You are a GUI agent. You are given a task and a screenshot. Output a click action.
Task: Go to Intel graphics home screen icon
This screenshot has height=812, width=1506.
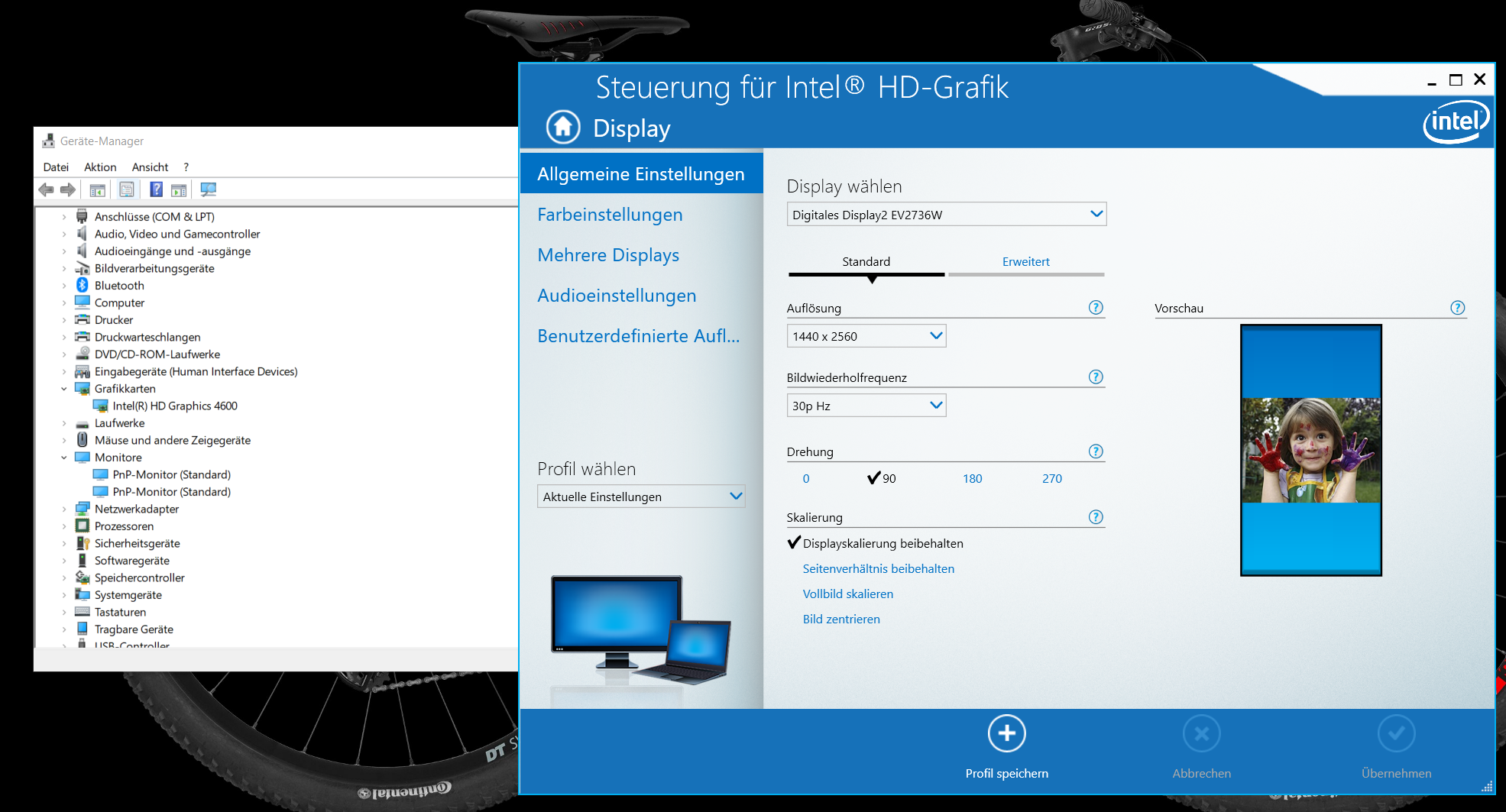[563, 128]
